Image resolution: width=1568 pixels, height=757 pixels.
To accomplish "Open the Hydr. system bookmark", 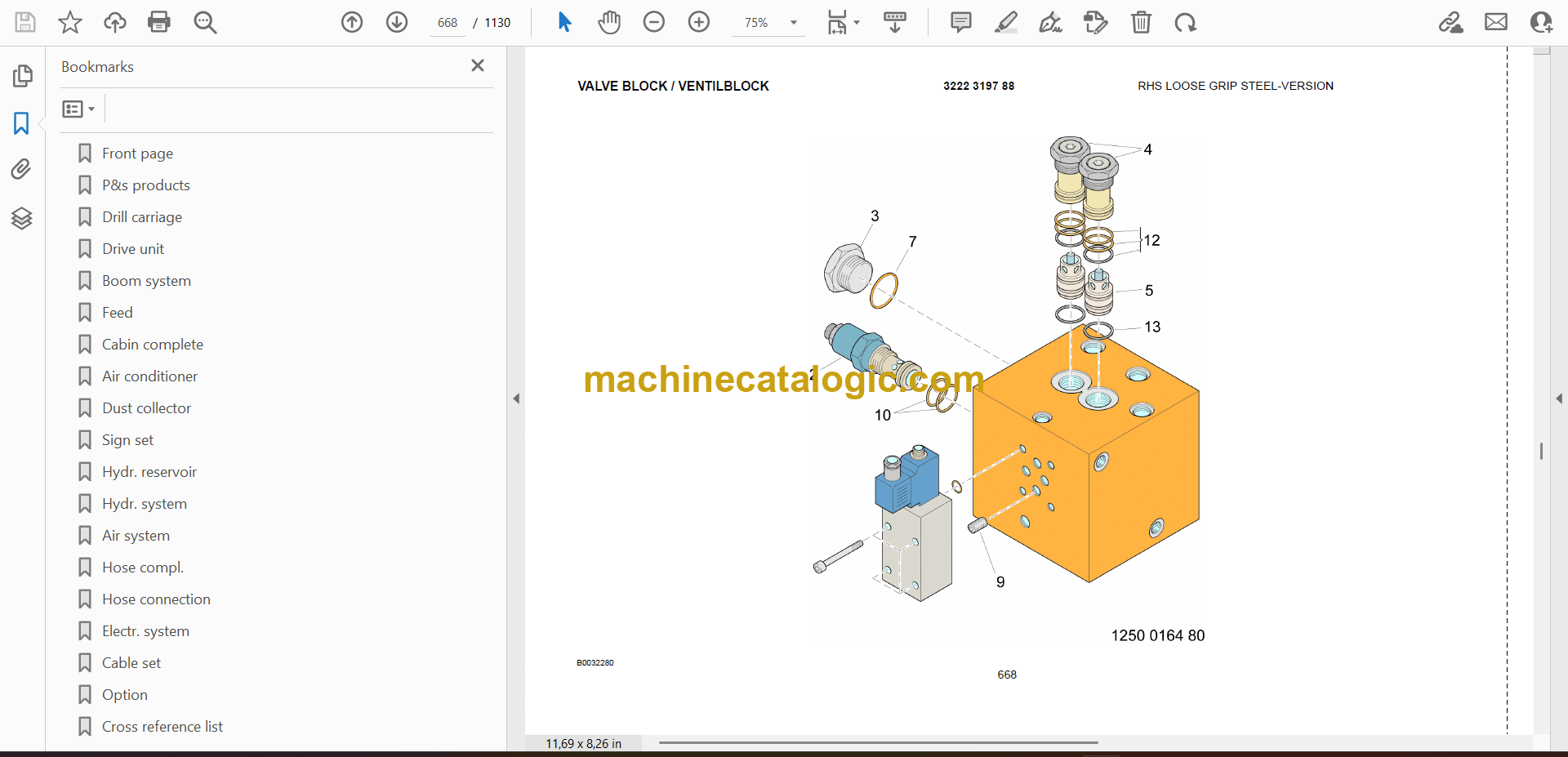I will (x=144, y=504).
